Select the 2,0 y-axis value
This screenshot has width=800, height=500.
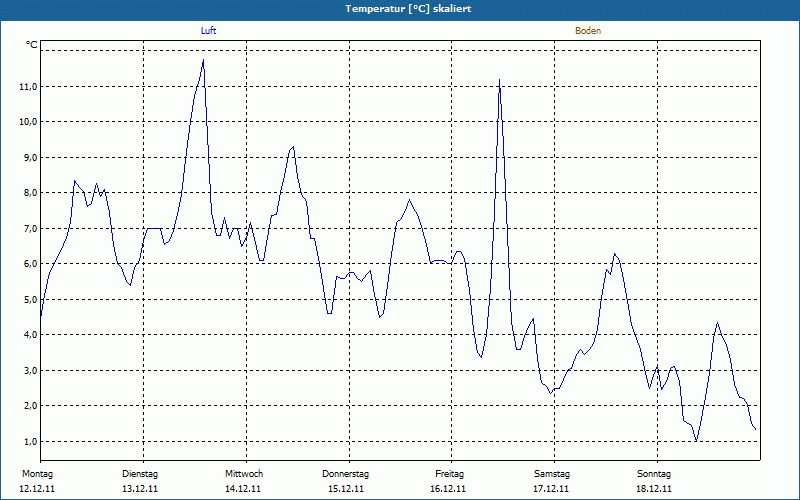[x=30, y=406]
